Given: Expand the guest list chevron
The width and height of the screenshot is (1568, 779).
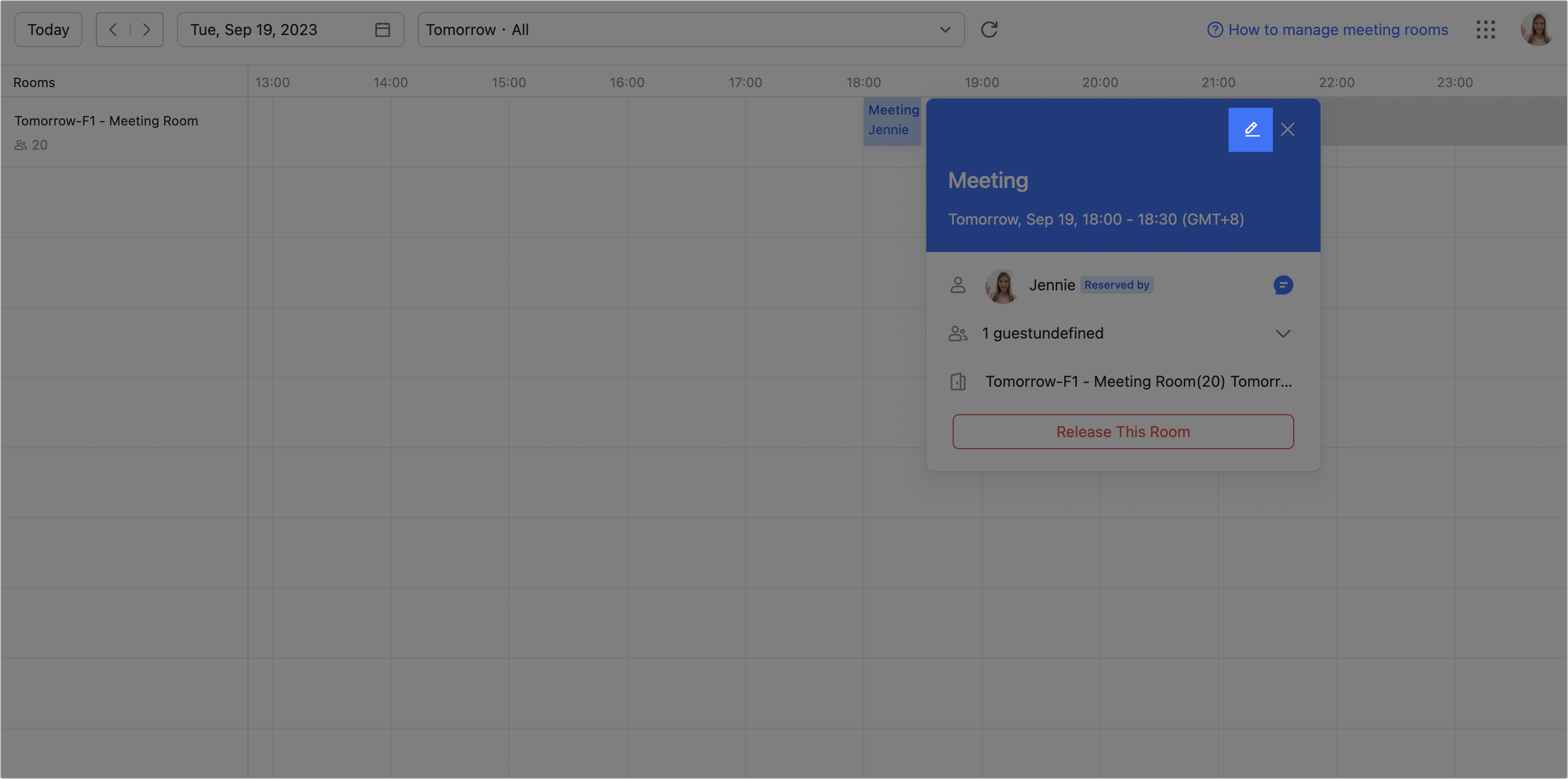Looking at the screenshot, I should coord(1283,333).
